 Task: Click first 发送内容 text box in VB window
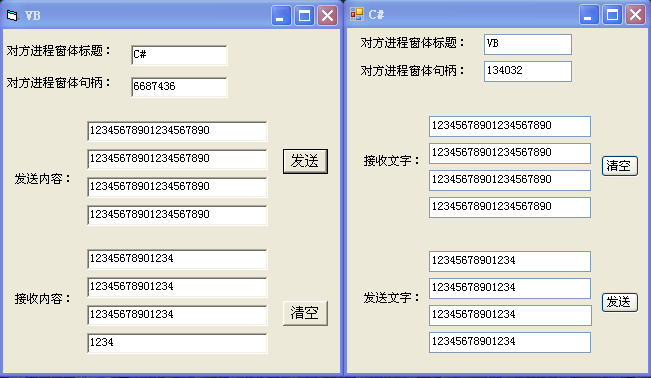tap(177, 131)
